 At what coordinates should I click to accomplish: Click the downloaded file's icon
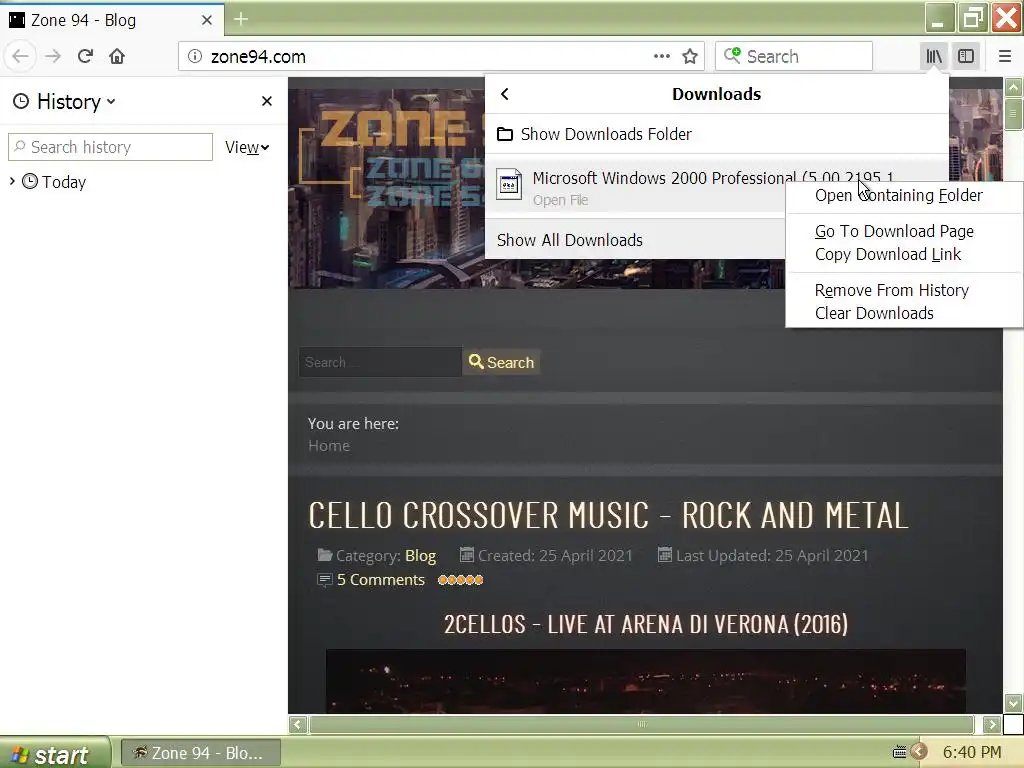coord(509,185)
